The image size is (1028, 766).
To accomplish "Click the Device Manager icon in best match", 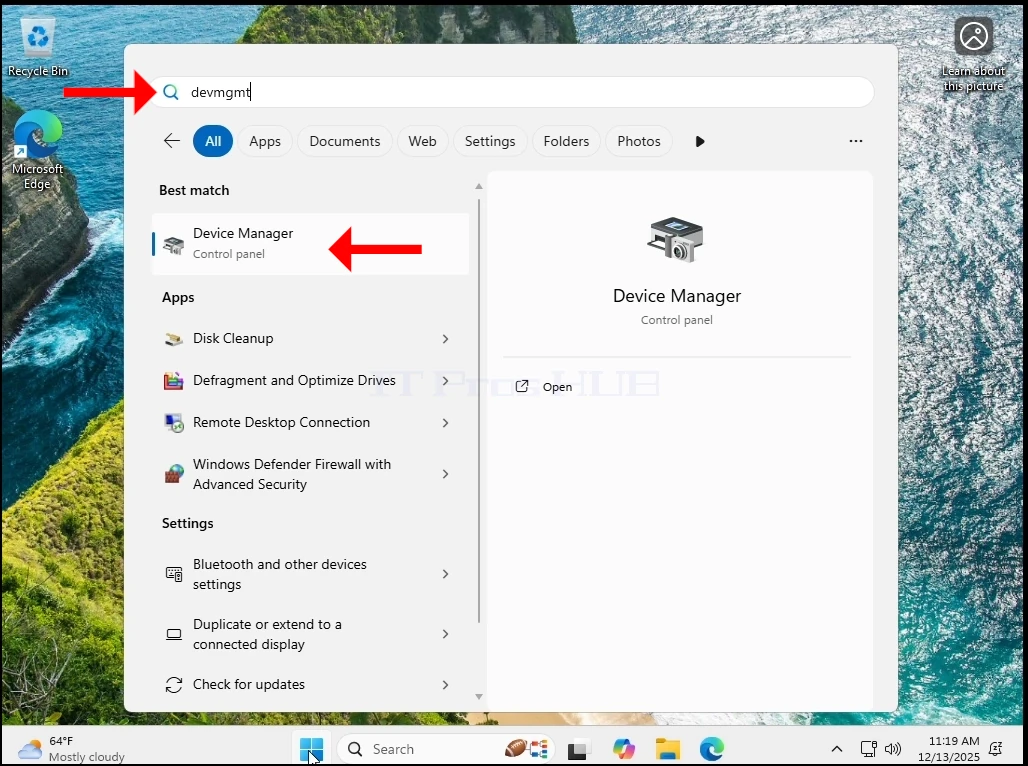I will (174, 245).
